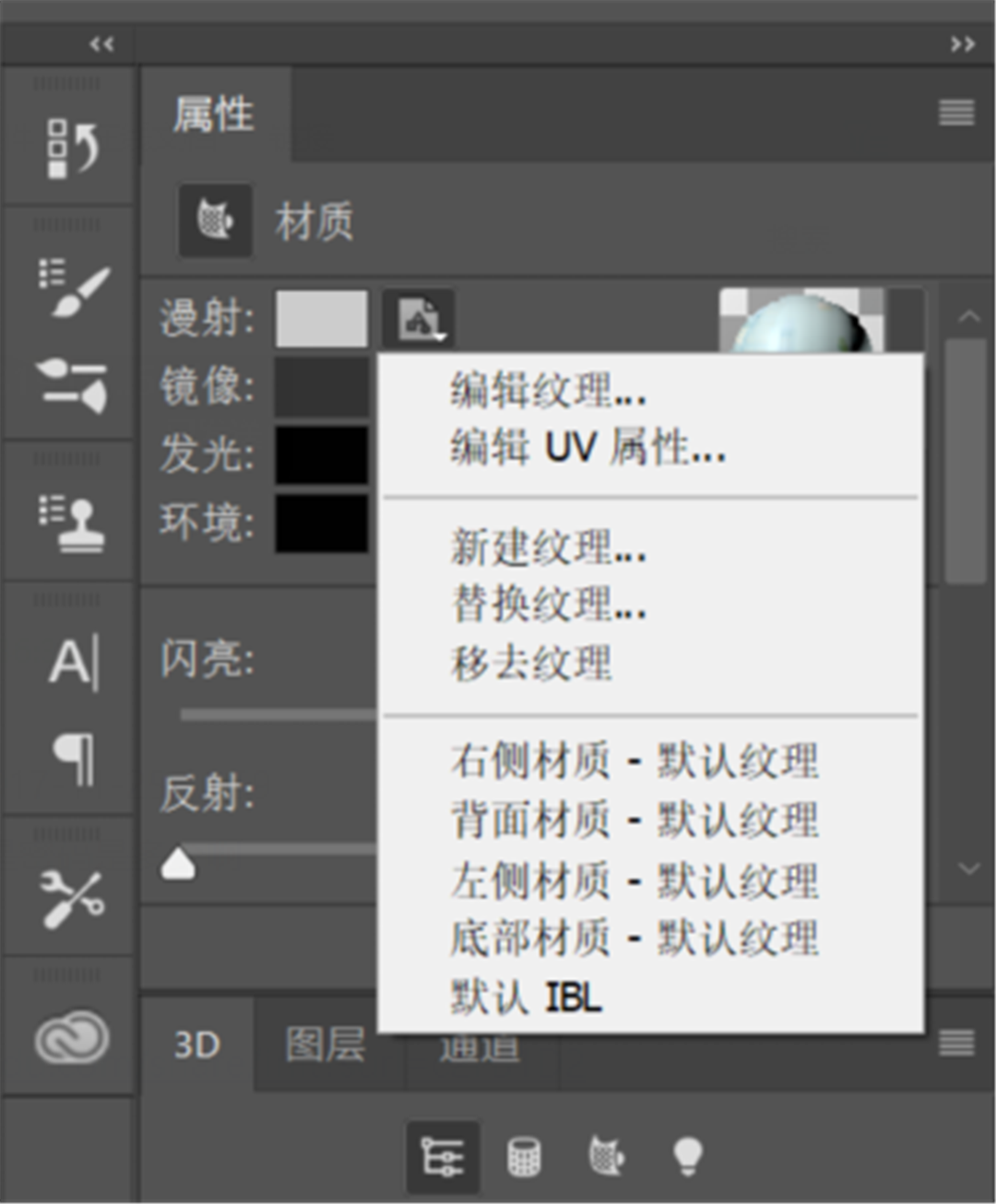Open the diffuse texture dropdown button
The width and height of the screenshot is (996, 1204).
tap(419, 319)
